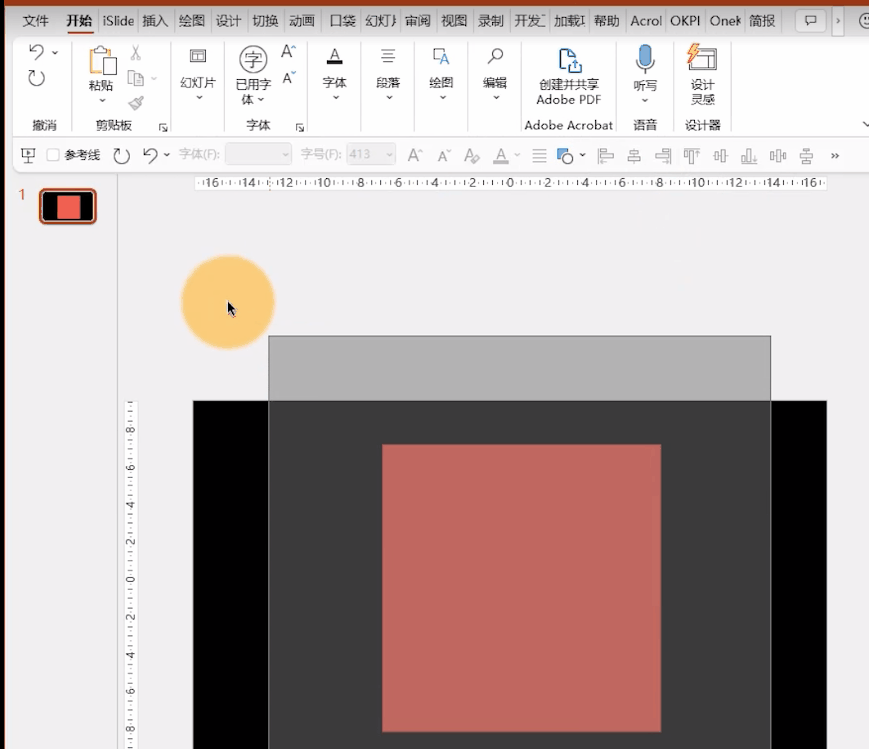Image resolution: width=869 pixels, height=749 pixels.
Task: Switch to the 动画 Animations tab
Action: pyautogui.click(x=302, y=21)
